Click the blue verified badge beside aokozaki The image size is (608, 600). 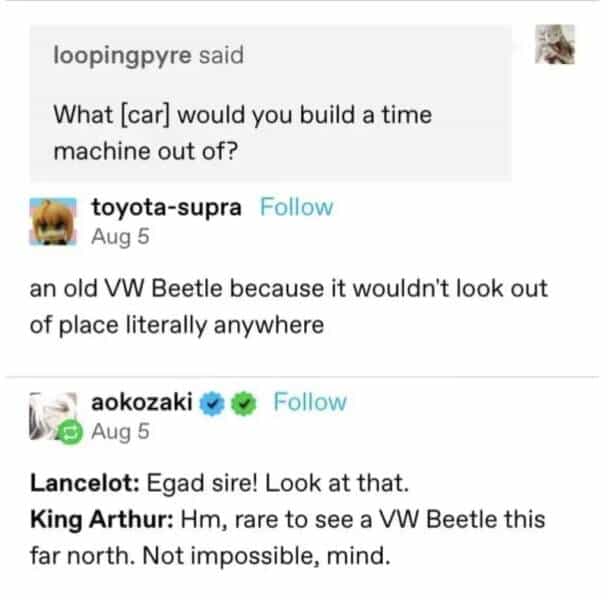click(211, 403)
